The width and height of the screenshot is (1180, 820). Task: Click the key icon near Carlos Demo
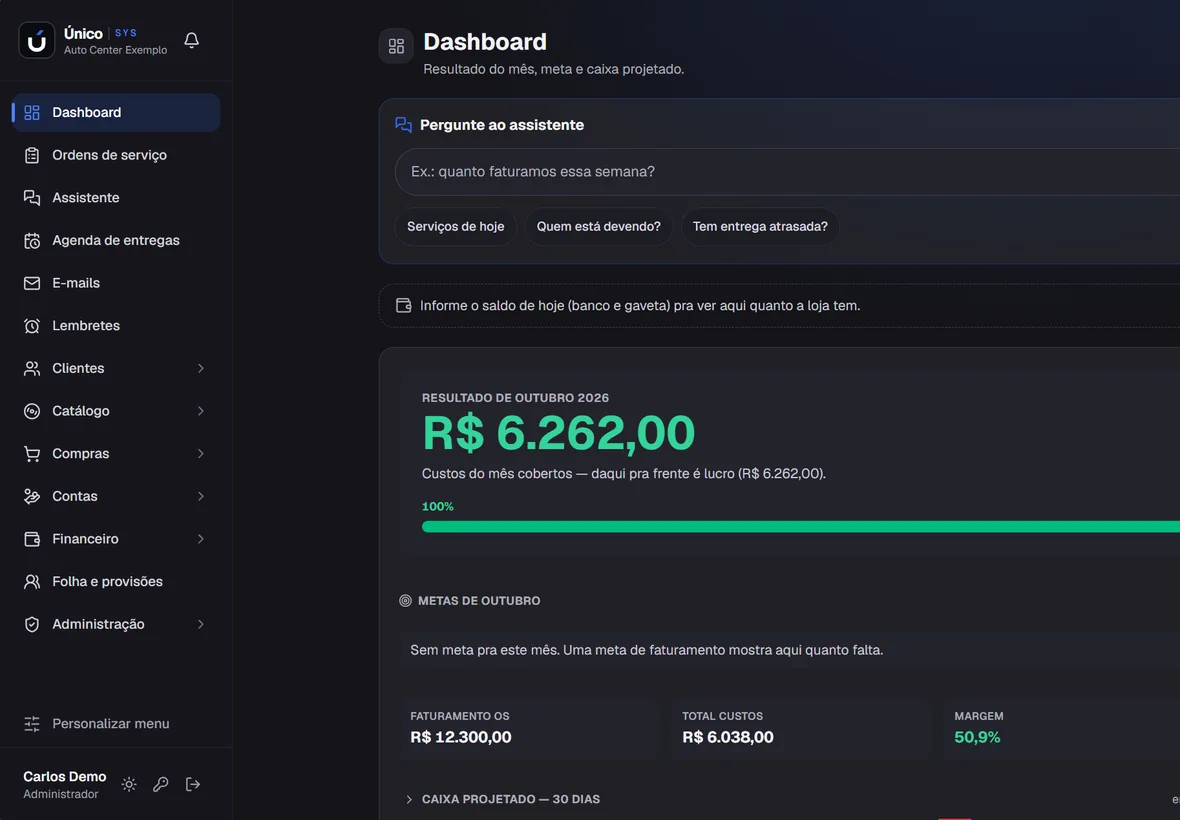pos(160,785)
